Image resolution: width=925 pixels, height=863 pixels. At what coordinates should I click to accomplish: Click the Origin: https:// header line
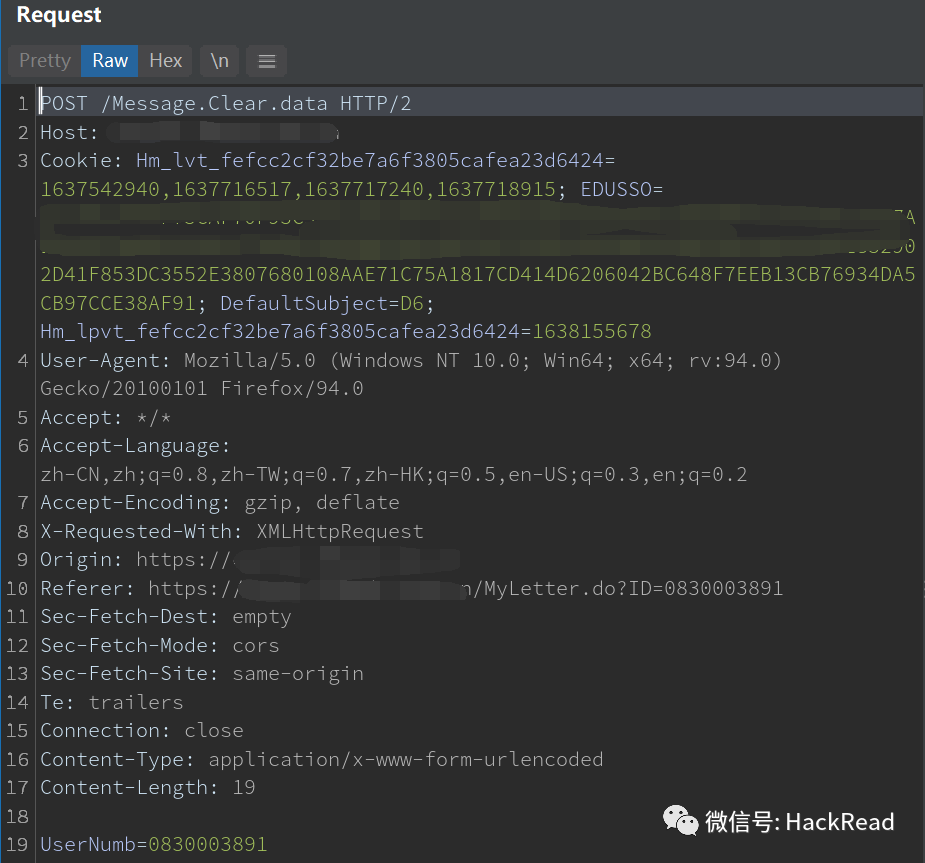click(x=250, y=560)
